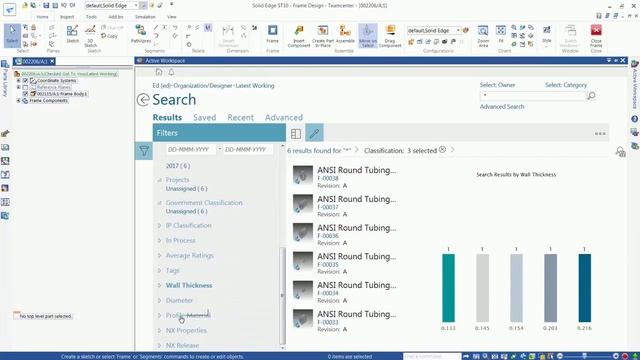Open the notifications bell in Active Workspace
Viewport: 640px width, 360px height.
click(171, 72)
